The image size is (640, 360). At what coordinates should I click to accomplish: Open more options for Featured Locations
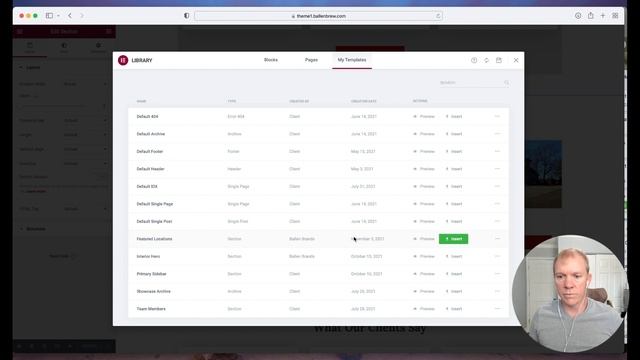click(x=497, y=239)
